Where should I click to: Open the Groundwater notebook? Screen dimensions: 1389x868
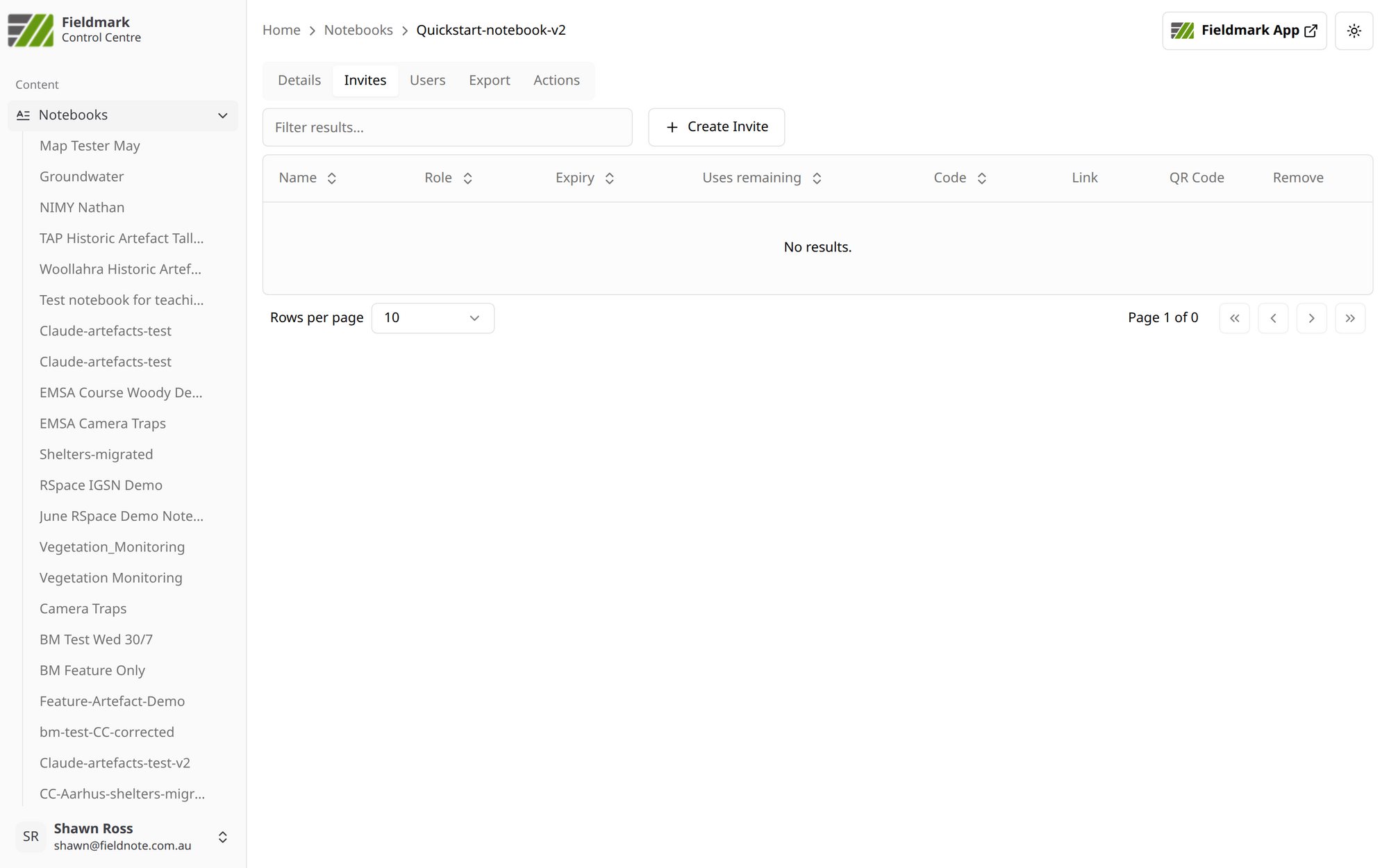81,176
